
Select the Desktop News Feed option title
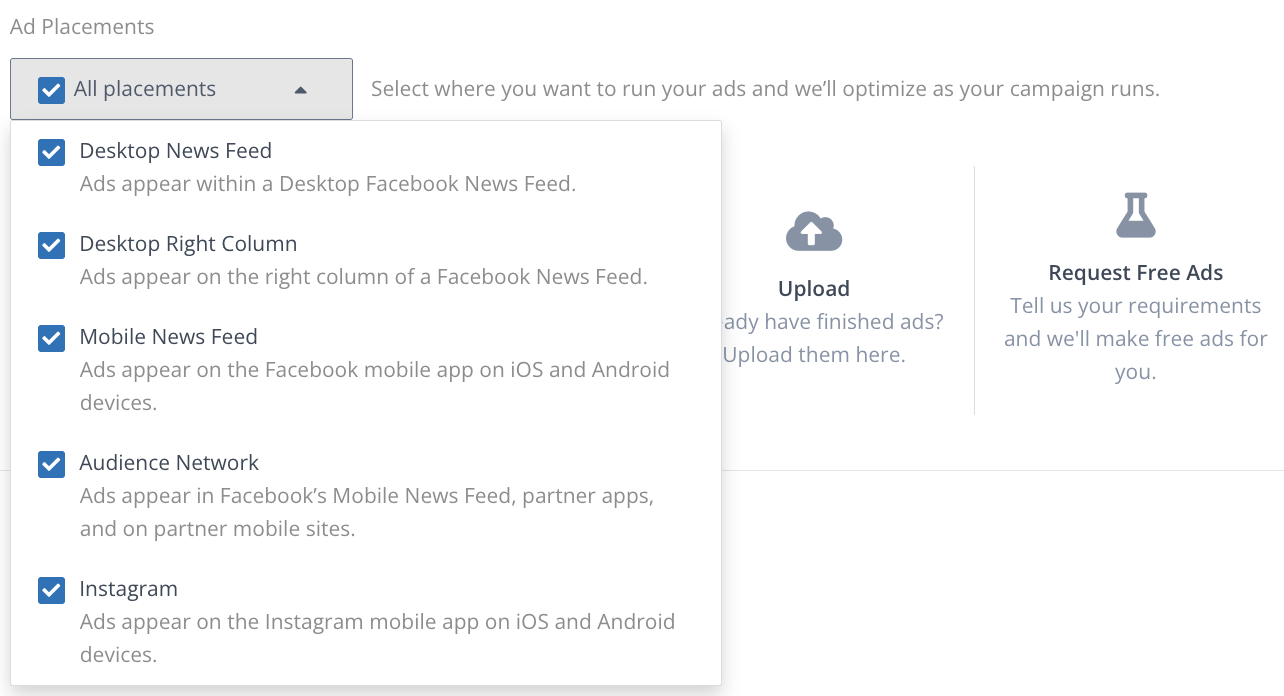click(175, 151)
